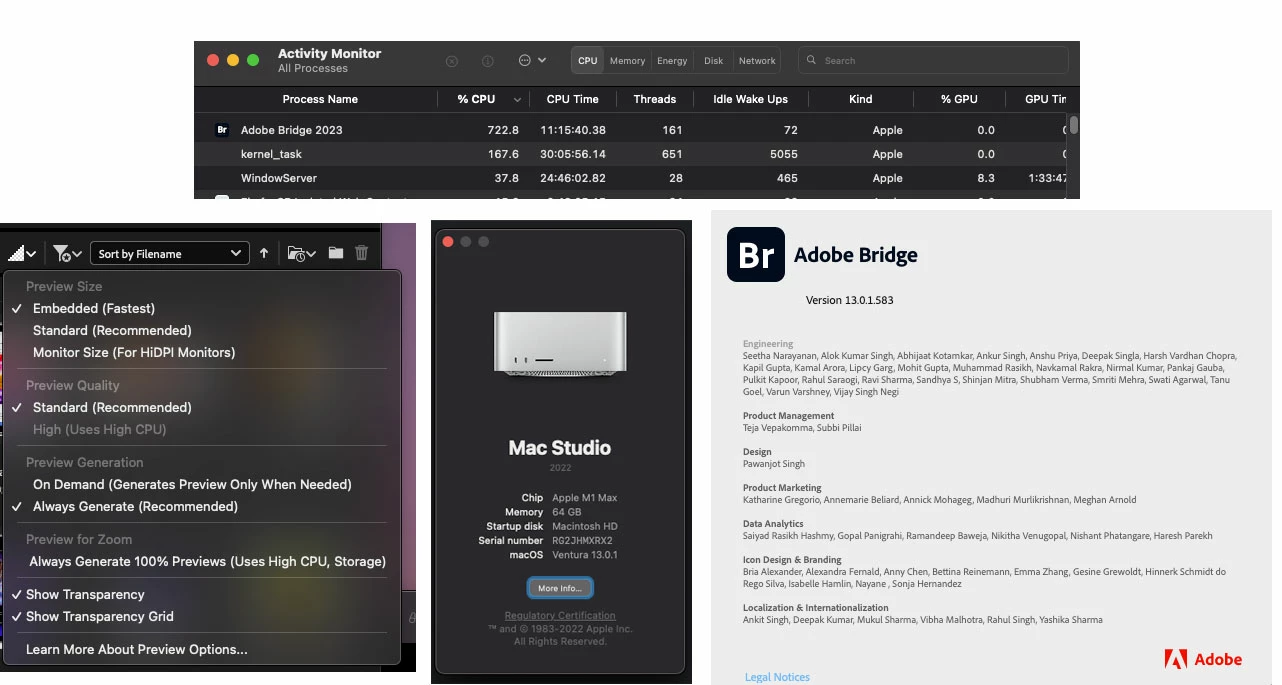Open the Legal Notices link

point(777,677)
